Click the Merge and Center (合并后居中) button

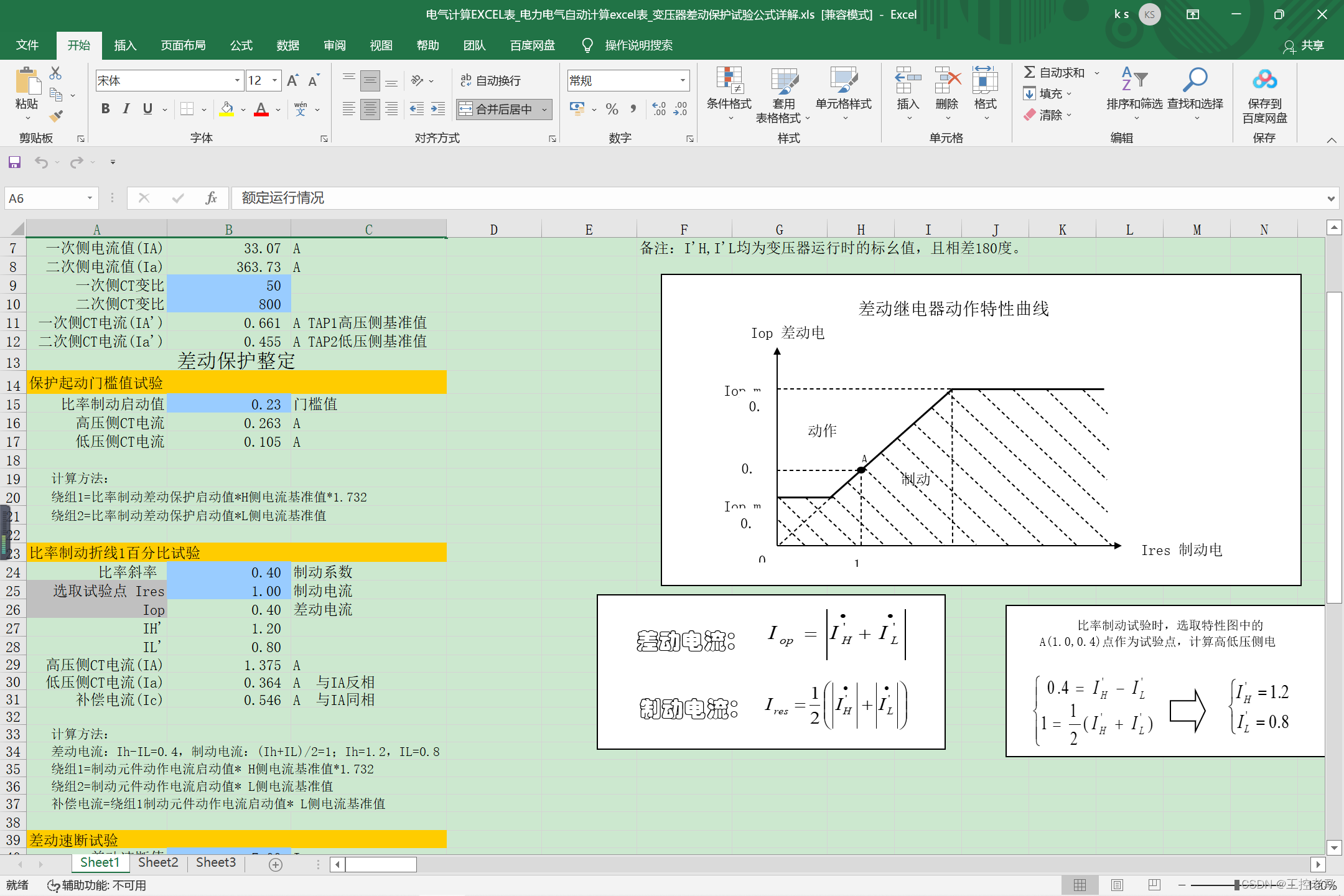497,110
